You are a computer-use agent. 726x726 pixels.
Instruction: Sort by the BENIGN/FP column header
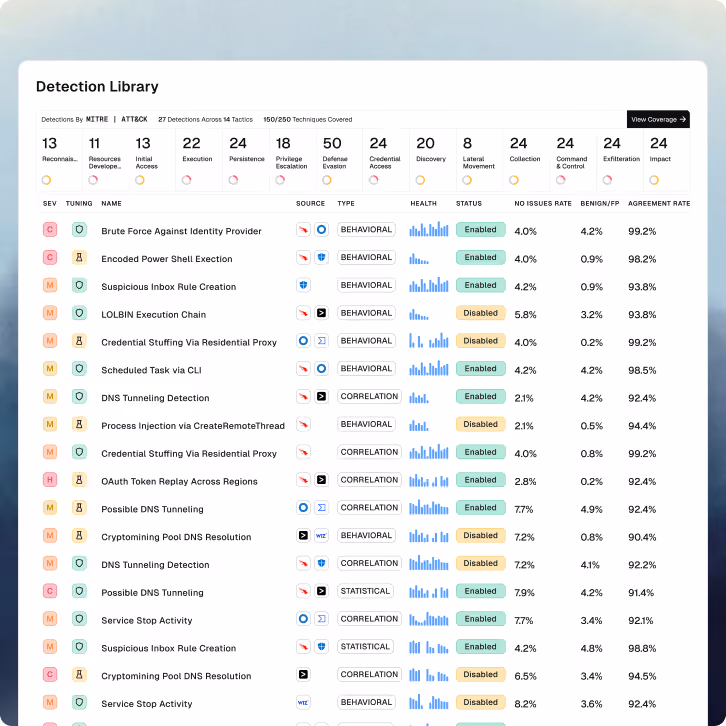pyautogui.click(x=600, y=203)
